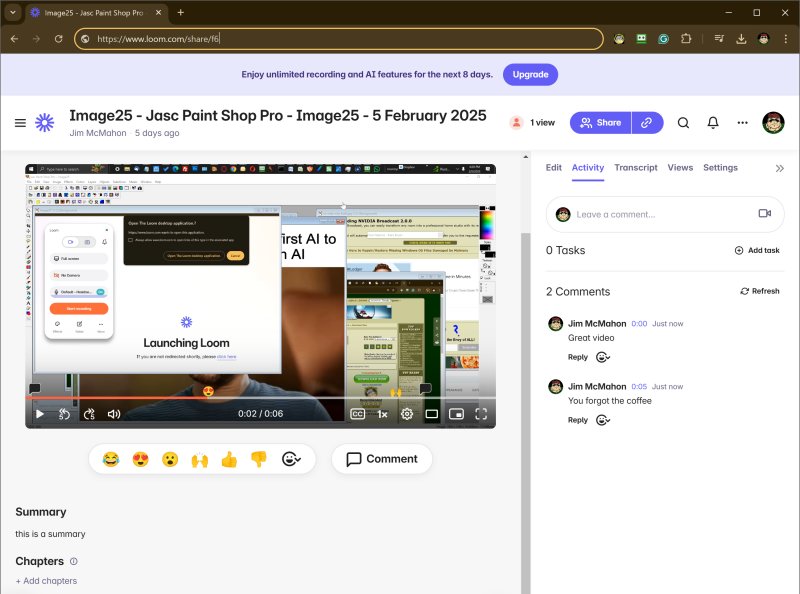Toggle theater mode view

click(432, 414)
